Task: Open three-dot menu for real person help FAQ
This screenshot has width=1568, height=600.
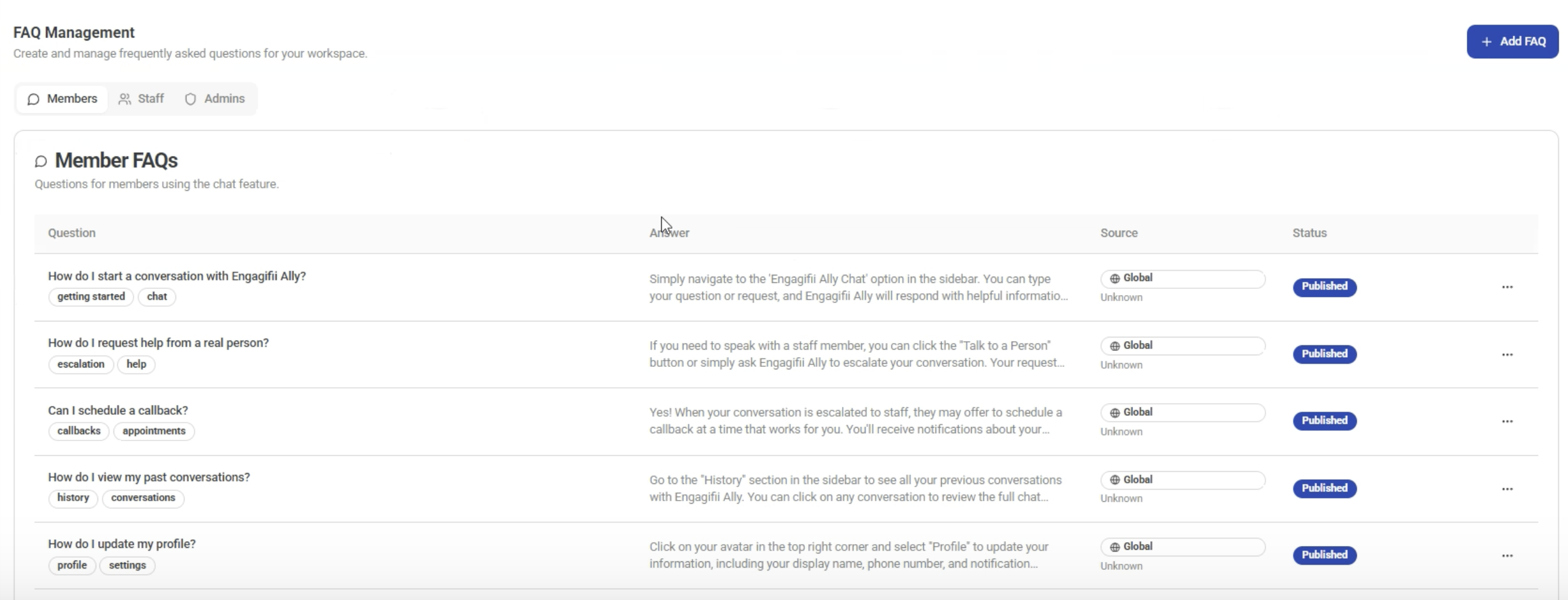Action: [1507, 355]
